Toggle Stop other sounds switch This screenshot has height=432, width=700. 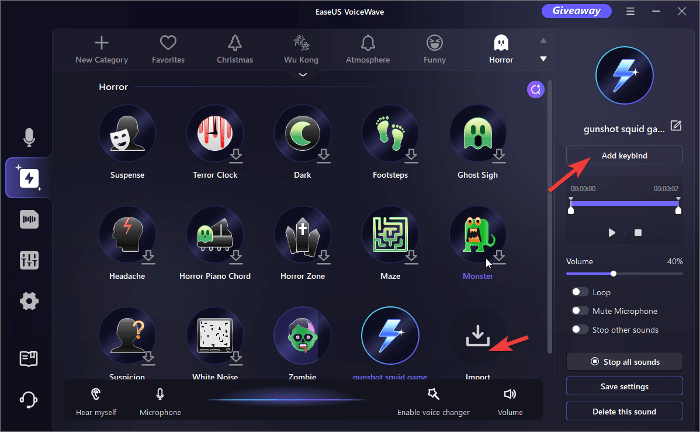tap(580, 329)
